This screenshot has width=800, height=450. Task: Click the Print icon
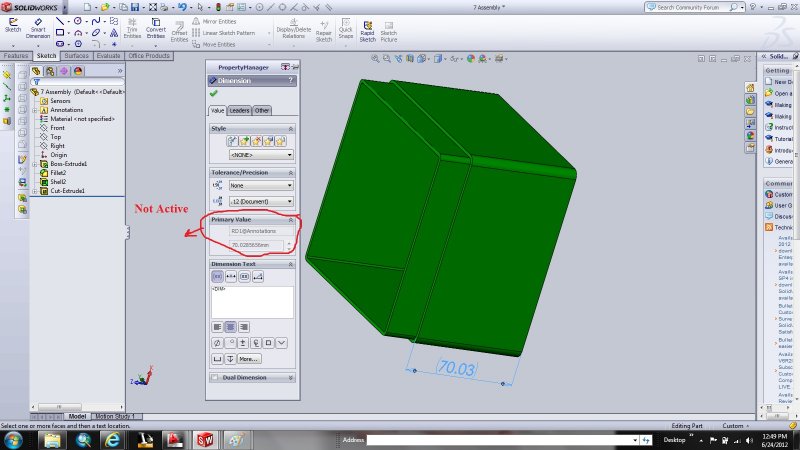coord(164,7)
